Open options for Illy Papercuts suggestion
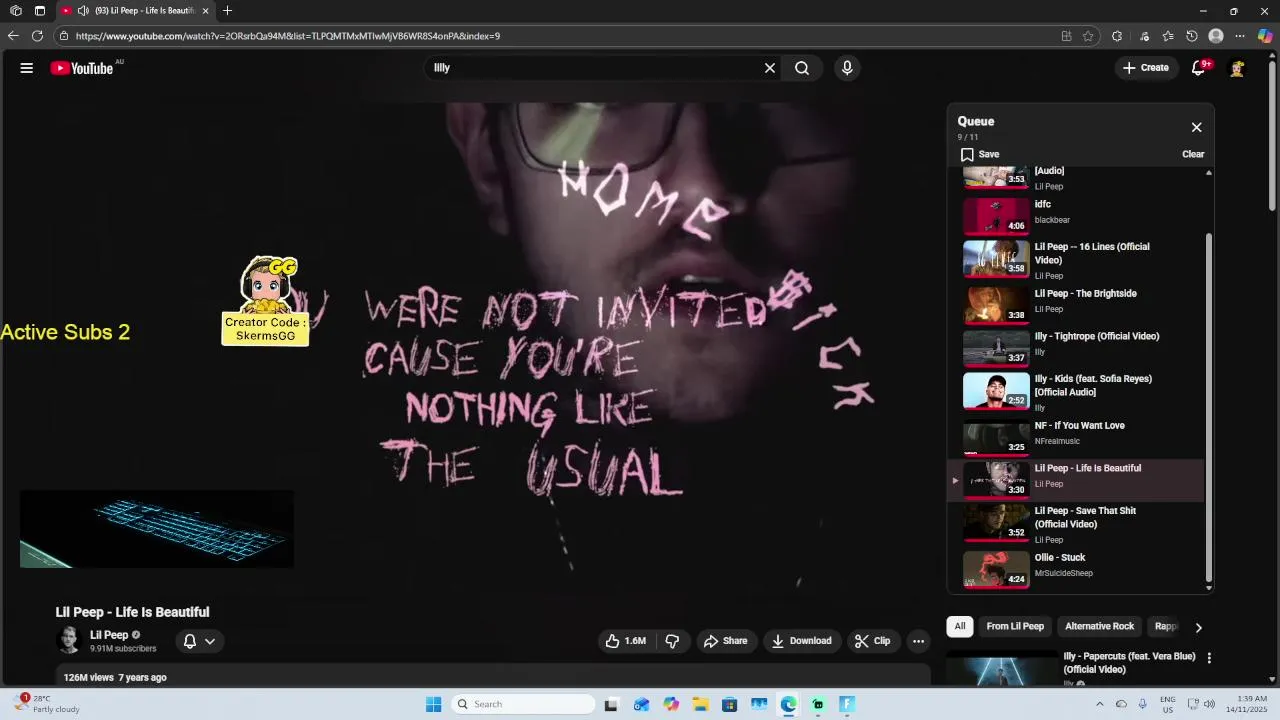Image resolution: width=1280 pixels, height=720 pixels. pyautogui.click(x=1209, y=658)
